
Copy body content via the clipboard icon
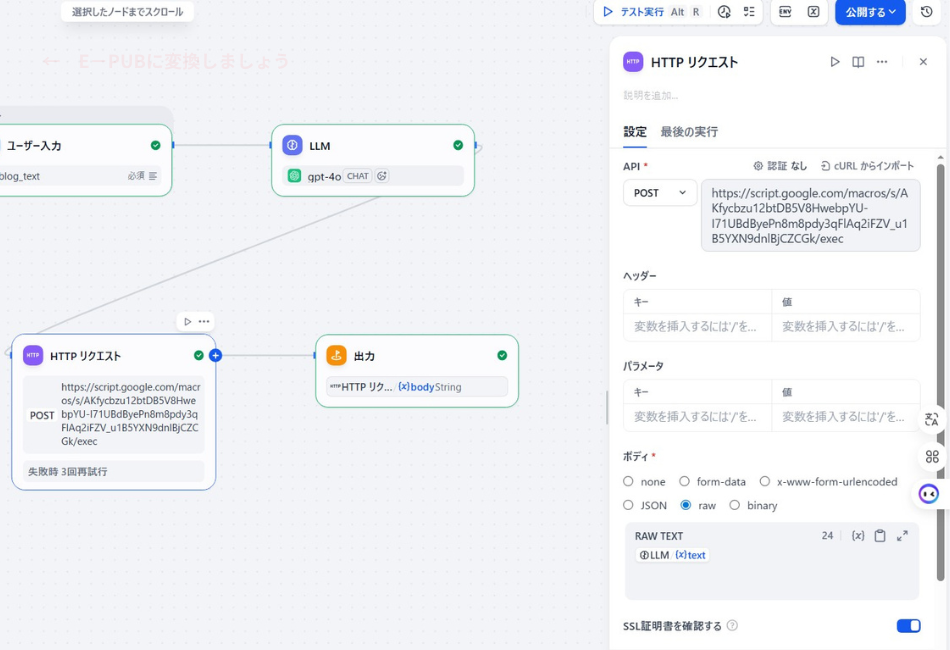tap(879, 536)
